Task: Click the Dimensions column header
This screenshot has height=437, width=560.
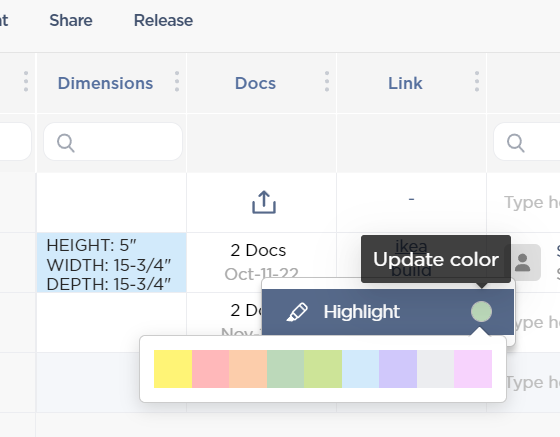Action: pyautogui.click(x=105, y=83)
